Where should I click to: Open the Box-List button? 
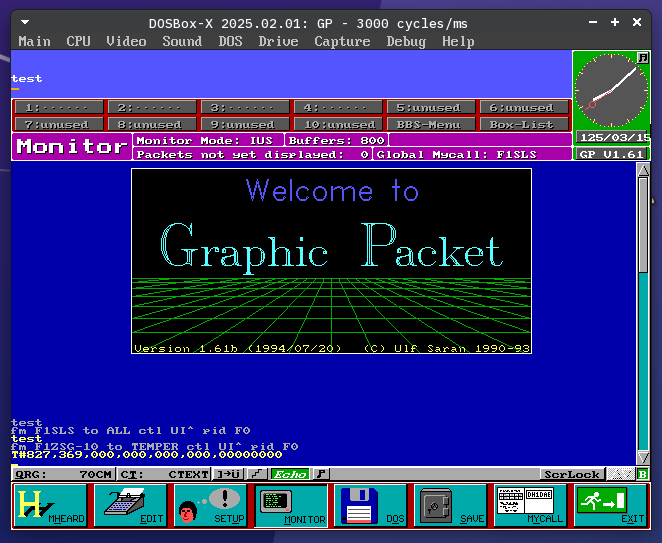coord(524,124)
